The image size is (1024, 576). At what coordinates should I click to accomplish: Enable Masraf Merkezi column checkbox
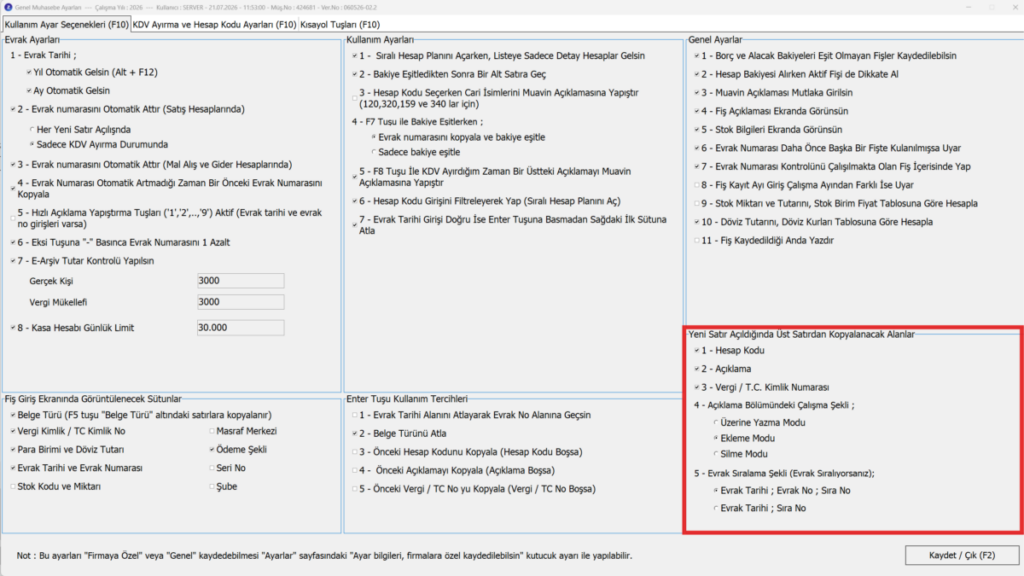click(x=212, y=432)
